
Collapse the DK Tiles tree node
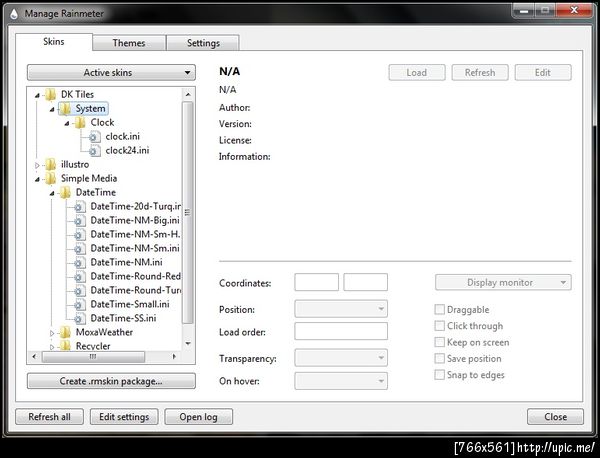pyautogui.click(x=37, y=95)
